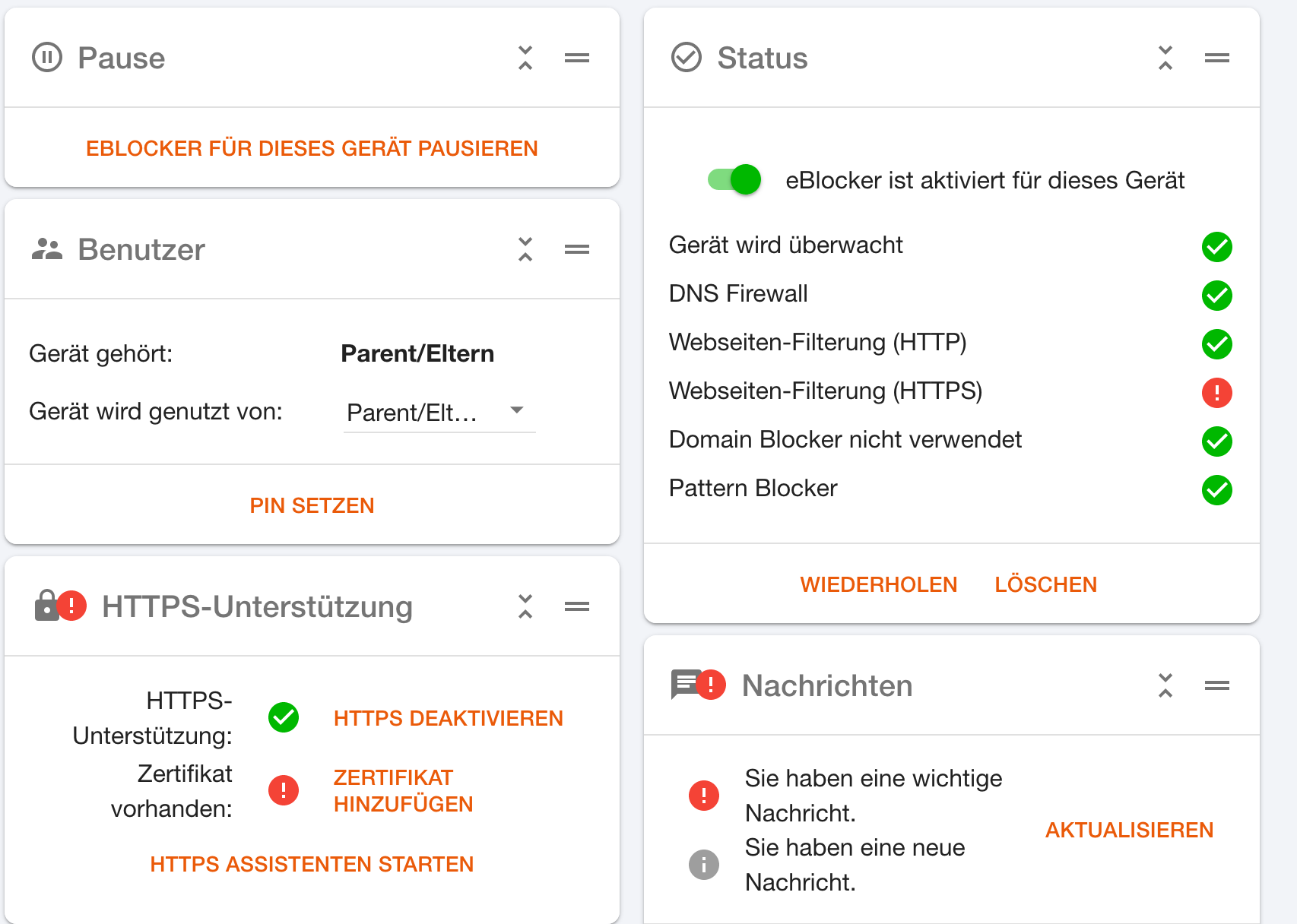Click the HTTPS-Unterstützung card drag handle
1297x924 pixels.
pyautogui.click(x=577, y=606)
